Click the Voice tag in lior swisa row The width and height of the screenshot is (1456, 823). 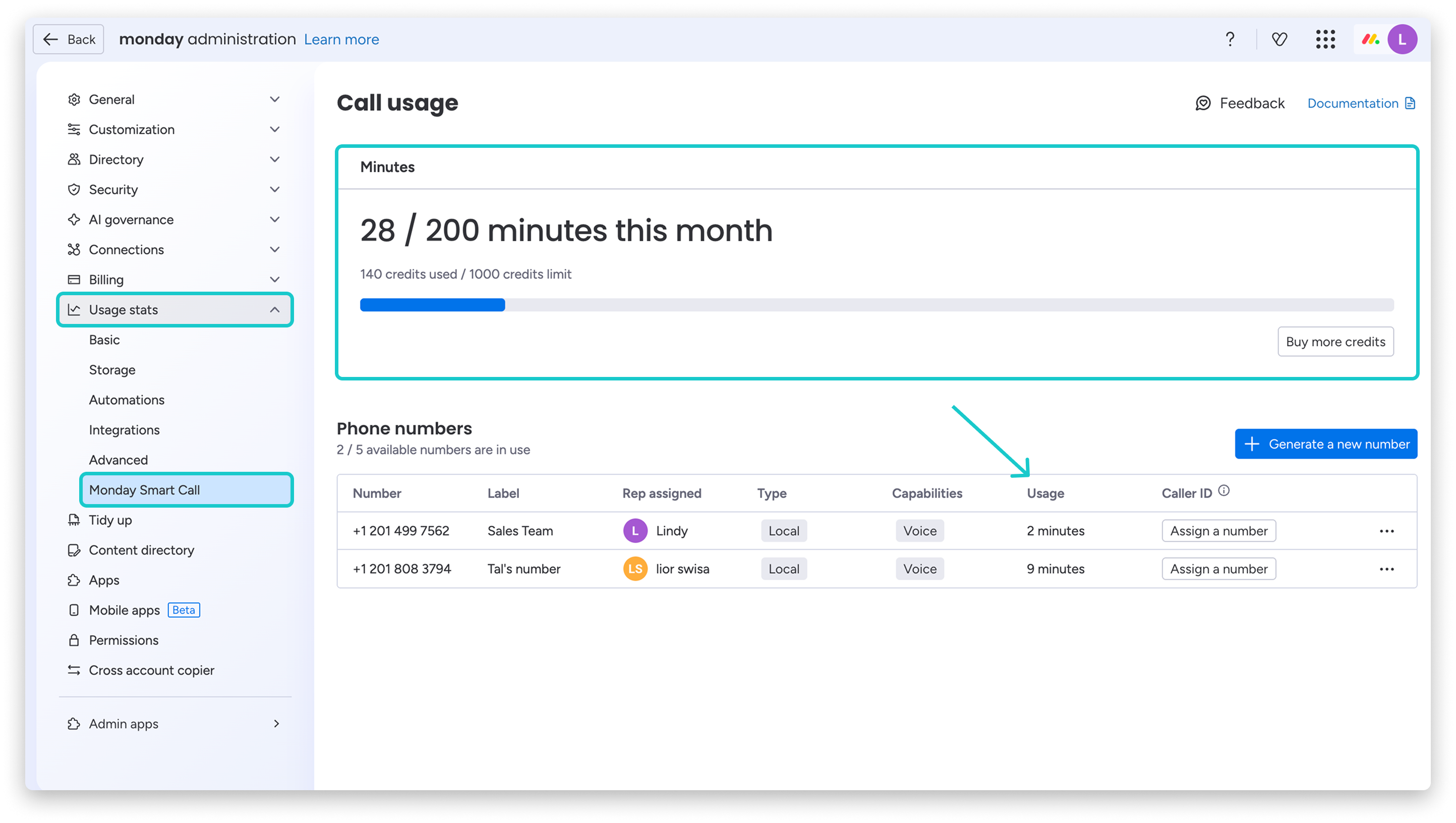(919, 569)
